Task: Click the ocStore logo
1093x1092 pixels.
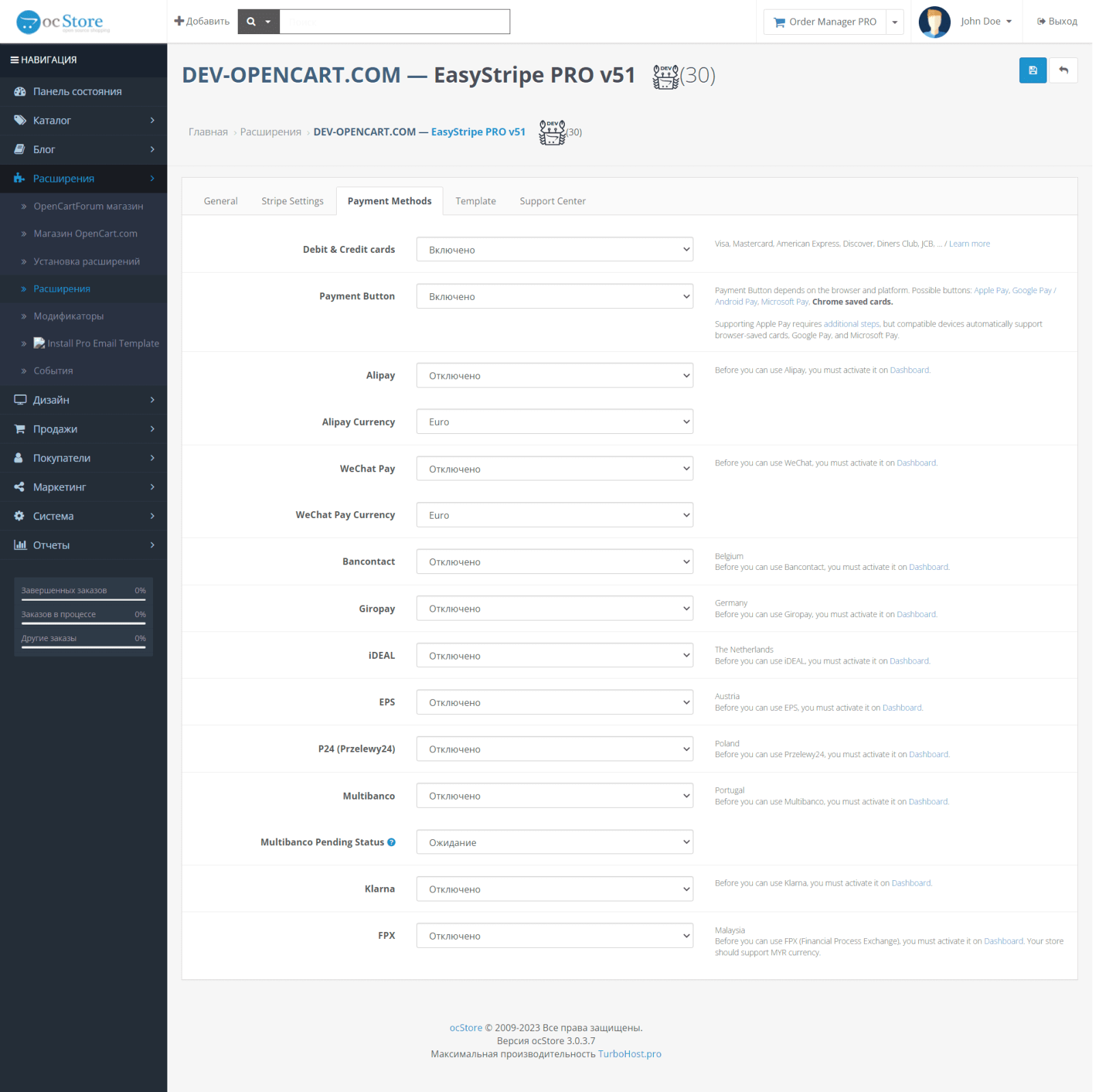Action: 63,22
